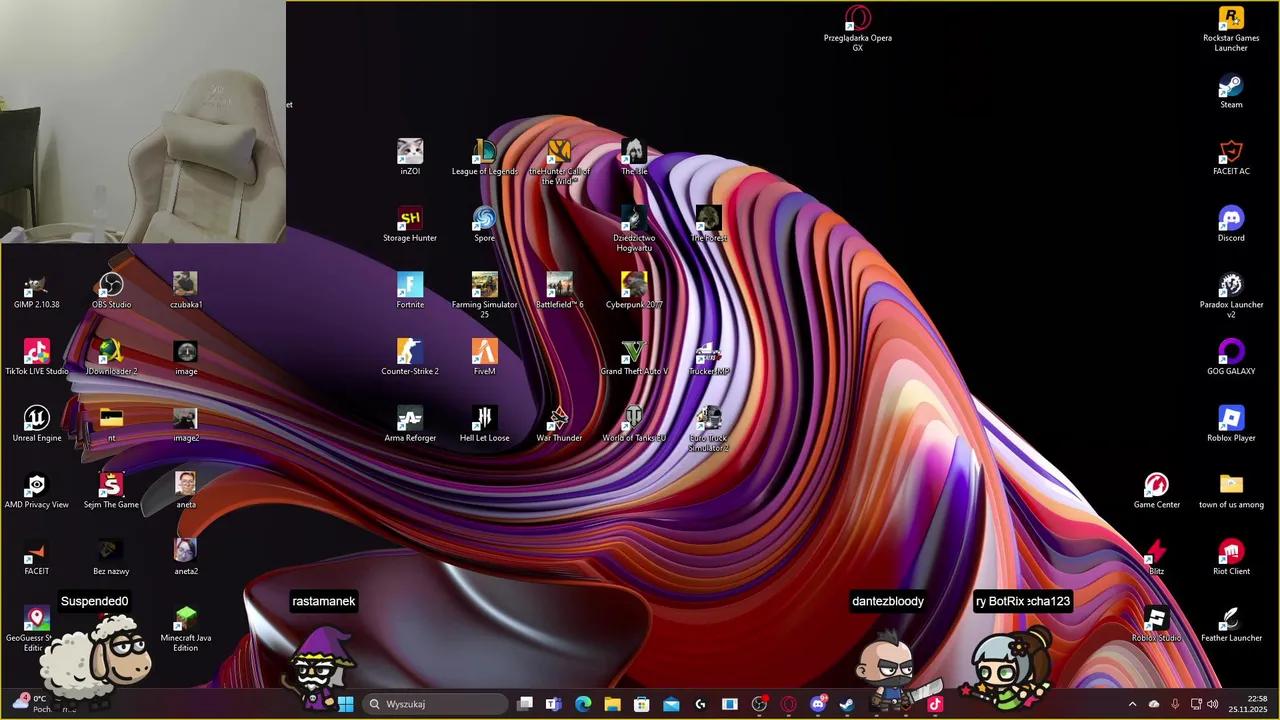Click the microphone tray icon
Image resolution: width=1280 pixels, height=720 pixels.
tap(1175, 704)
